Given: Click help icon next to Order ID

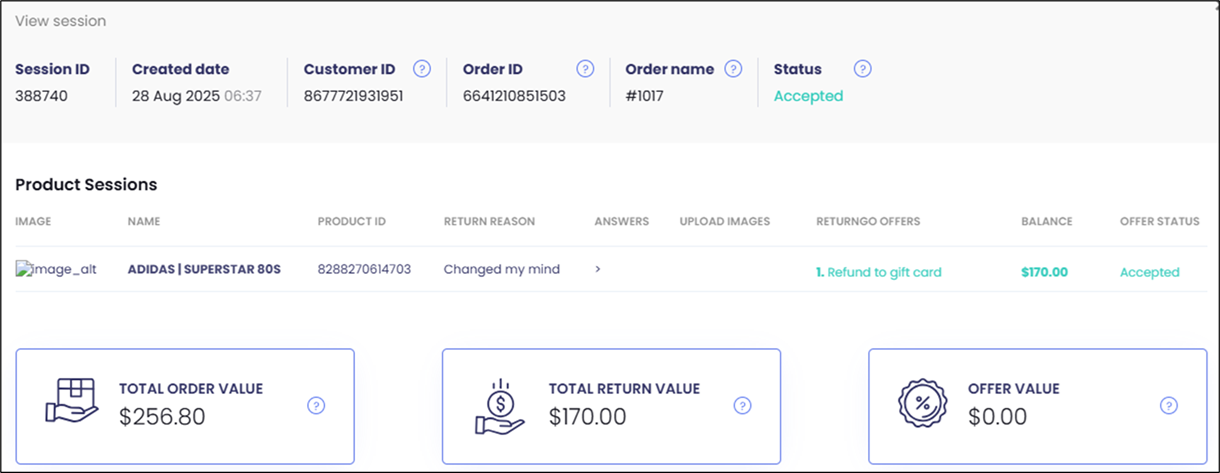Looking at the screenshot, I should pos(586,69).
